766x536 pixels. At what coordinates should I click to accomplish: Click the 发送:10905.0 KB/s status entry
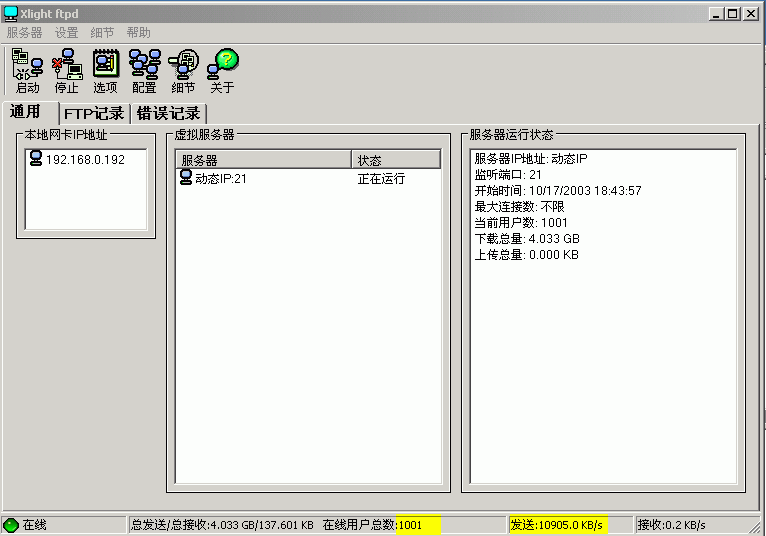point(556,525)
